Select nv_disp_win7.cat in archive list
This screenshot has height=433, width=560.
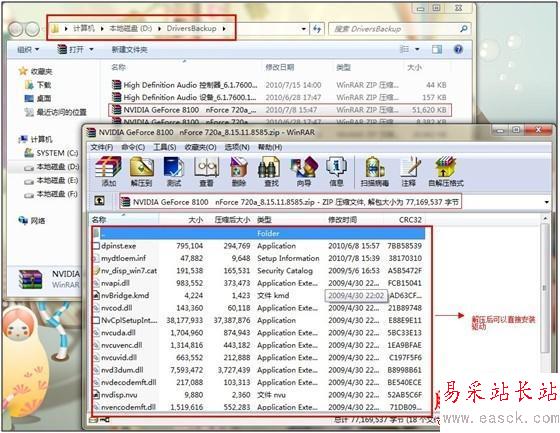[259, 271]
